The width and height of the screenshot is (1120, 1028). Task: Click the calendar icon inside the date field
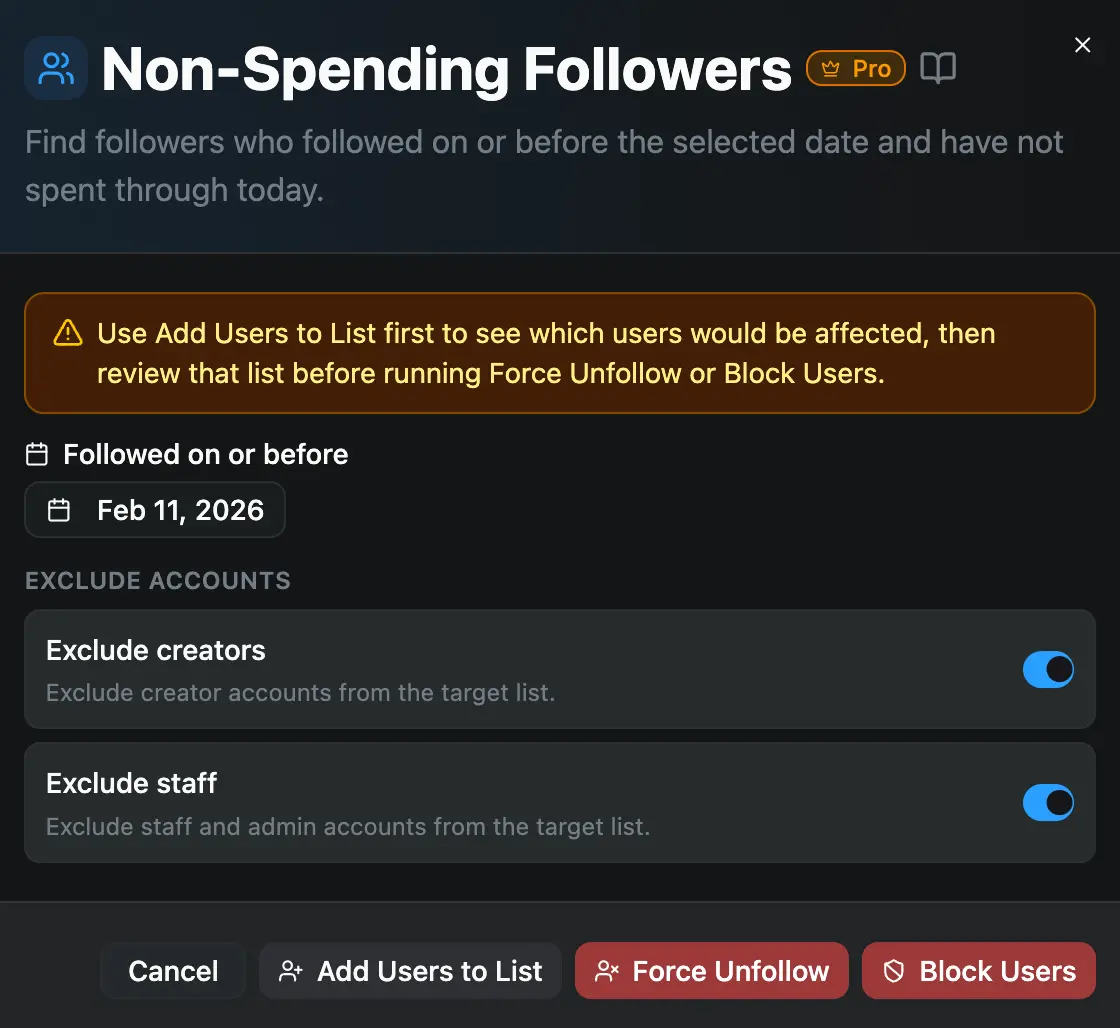pyautogui.click(x=60, y=510)
